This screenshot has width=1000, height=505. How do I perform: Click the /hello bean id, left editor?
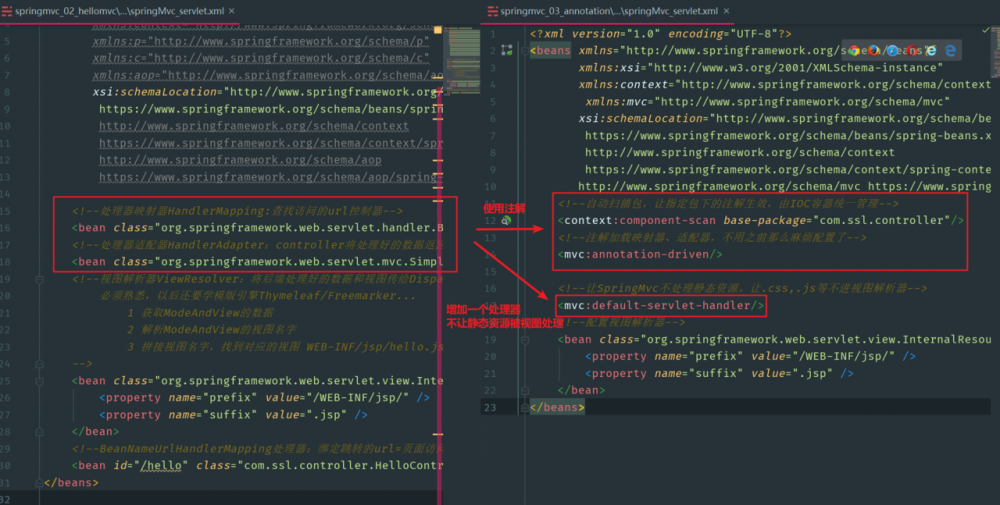tap(161, 466)
